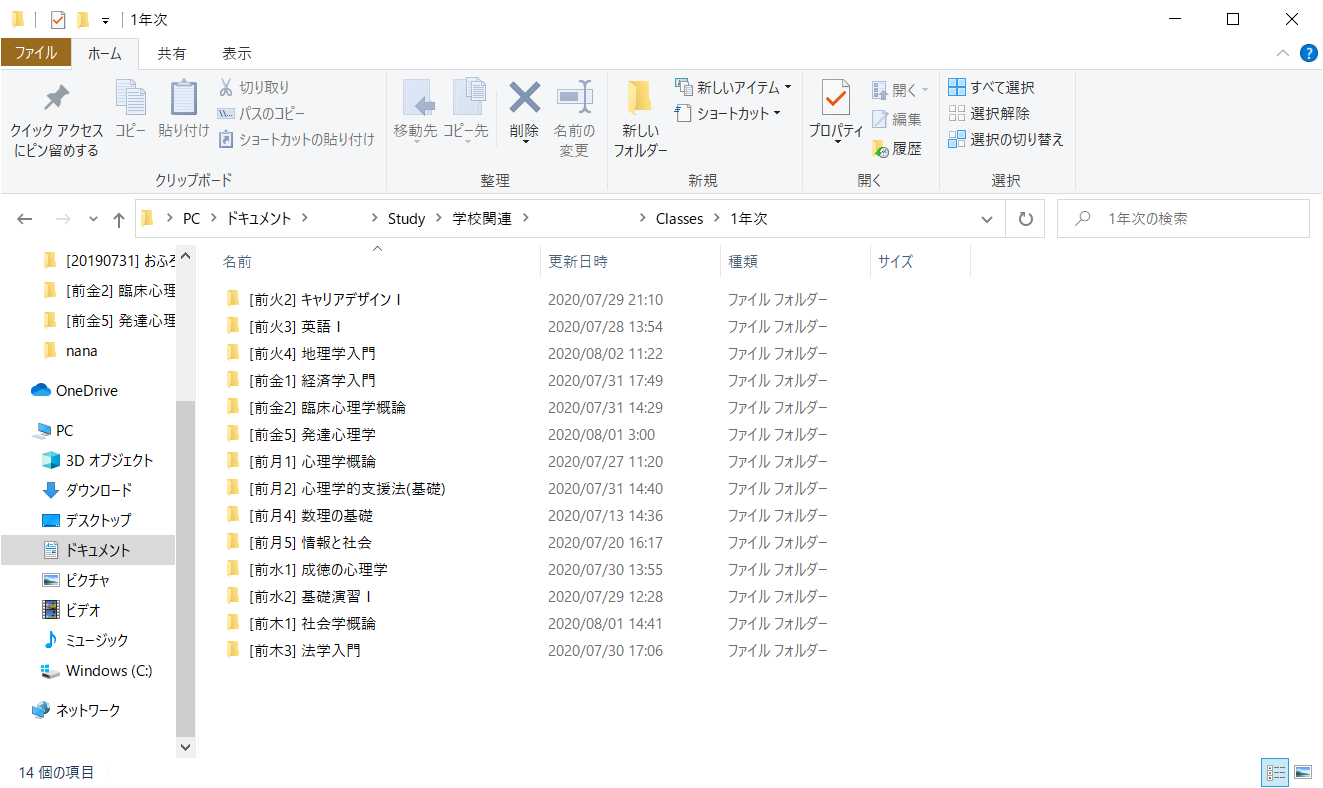Click the Select All icon
The width and height of the screenshot is (1323, 788).
click(957, 88)
